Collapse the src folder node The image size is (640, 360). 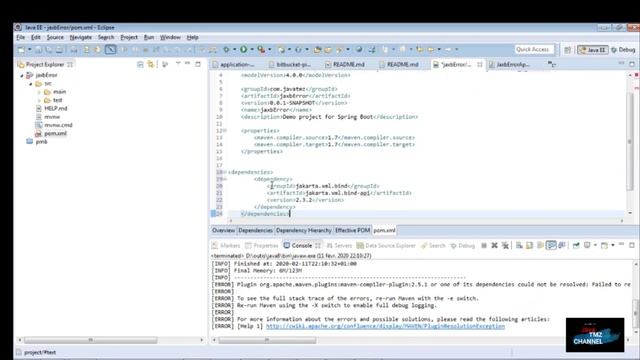coord(31,84)
